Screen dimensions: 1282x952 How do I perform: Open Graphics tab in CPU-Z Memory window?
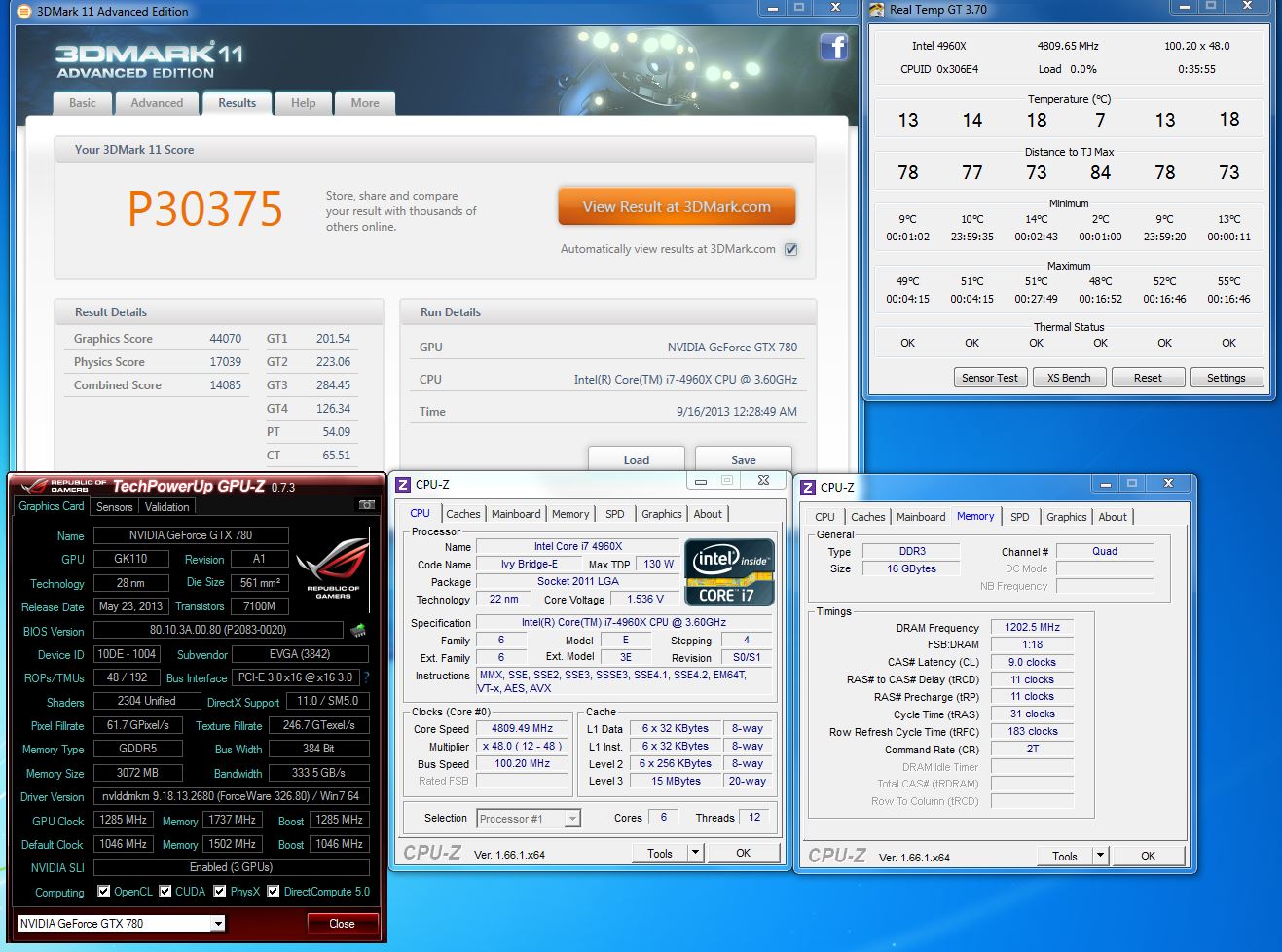[x=1066, y=517]
